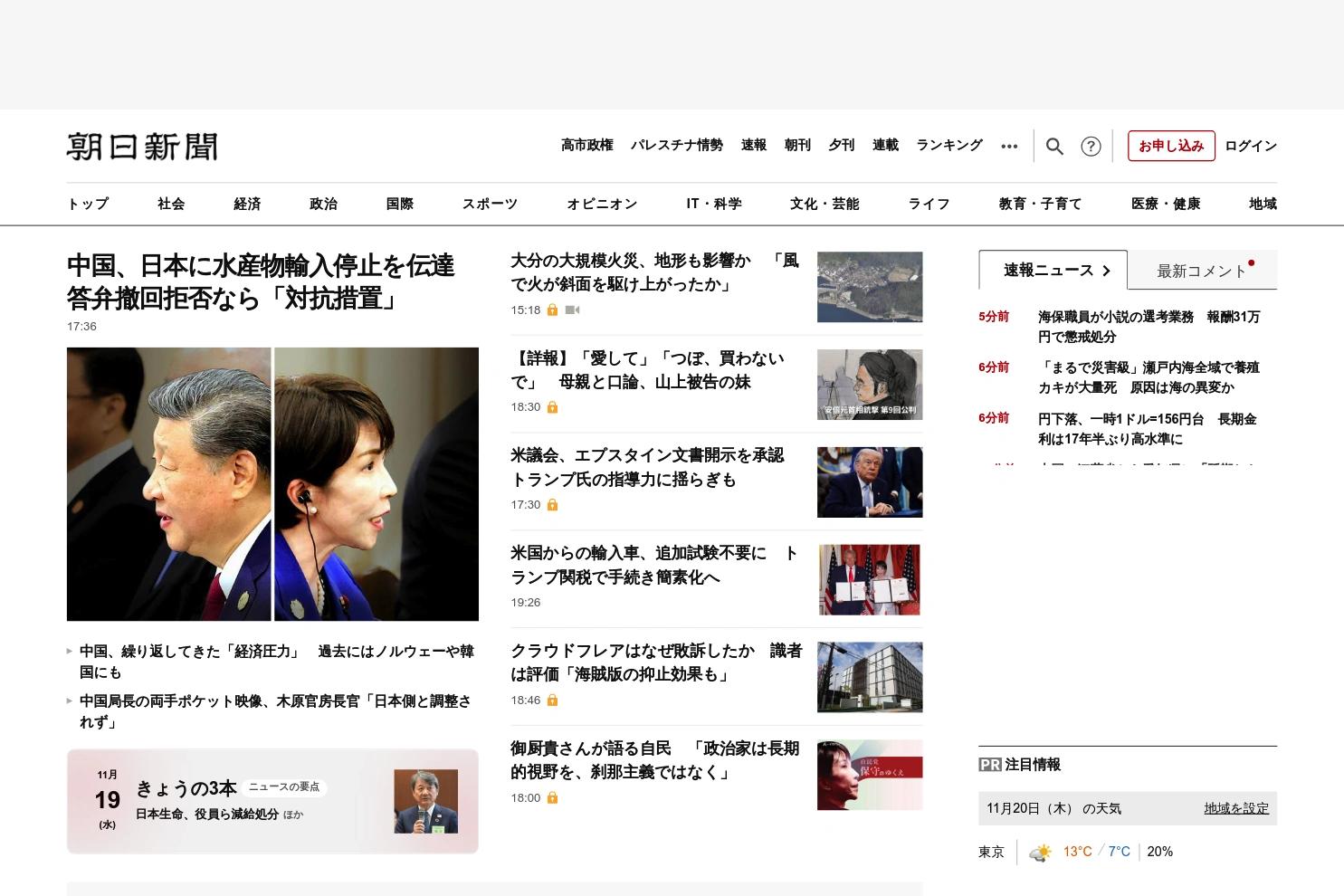
Task: Open the 連載 header link
Action: coord(885,145)
